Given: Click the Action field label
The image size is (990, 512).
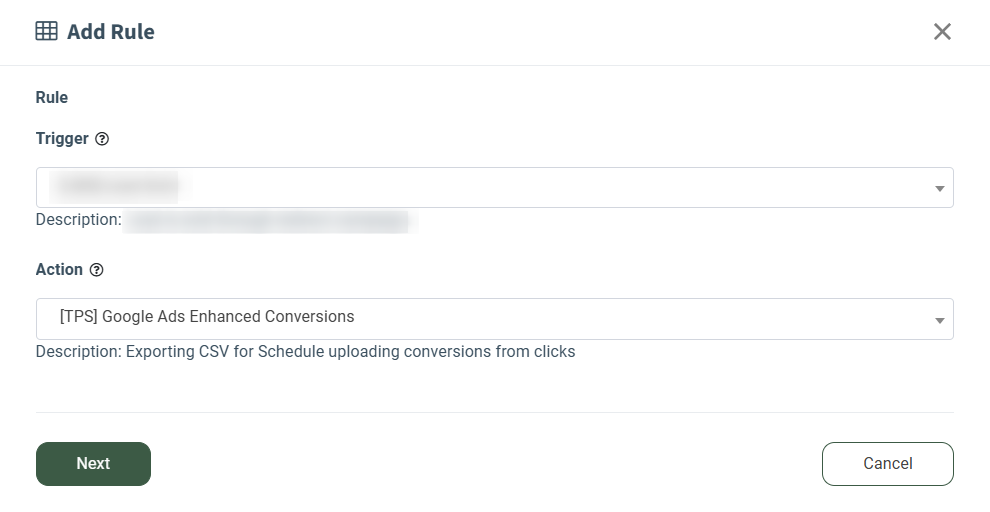Looking at the screenshot, I should coord(59,270).
